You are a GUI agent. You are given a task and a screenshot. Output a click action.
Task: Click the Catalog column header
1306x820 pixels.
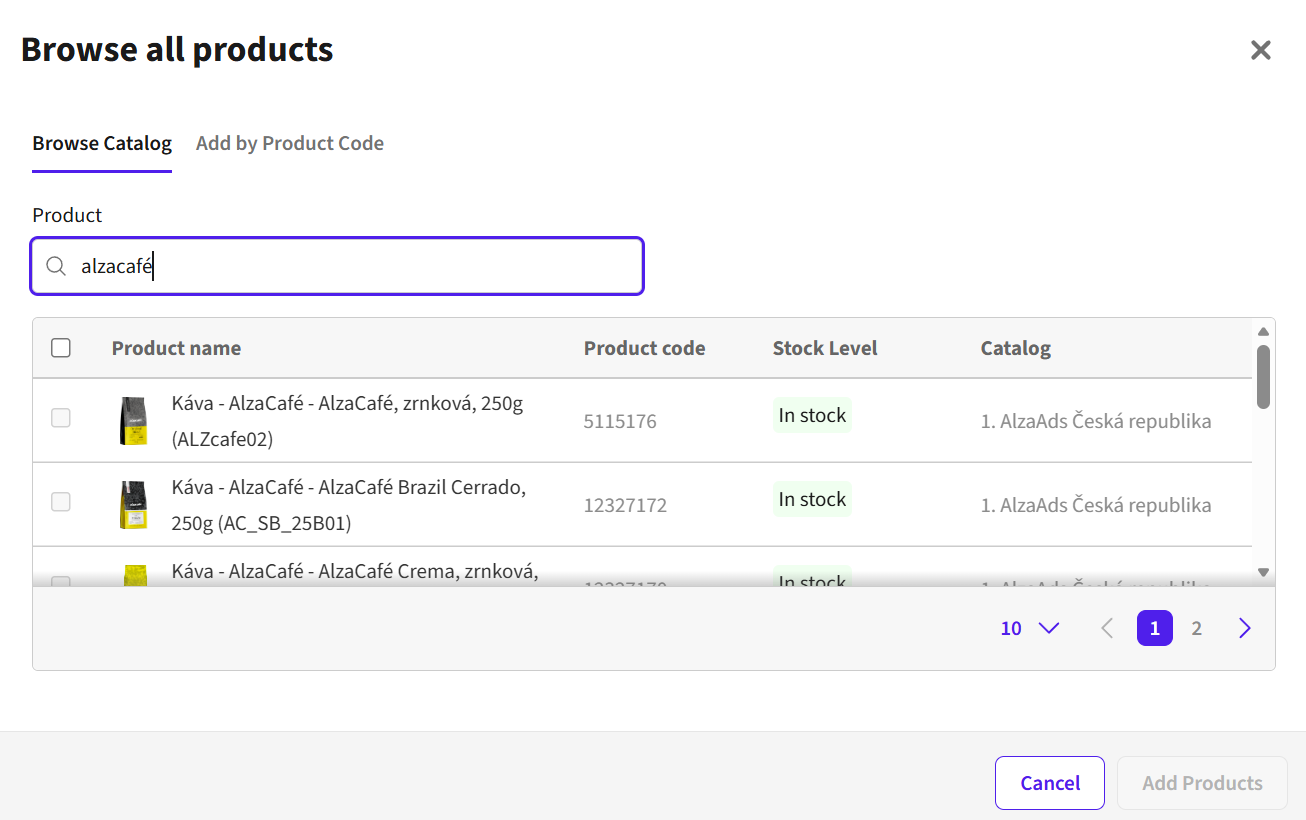click(x=1016, y=348)
